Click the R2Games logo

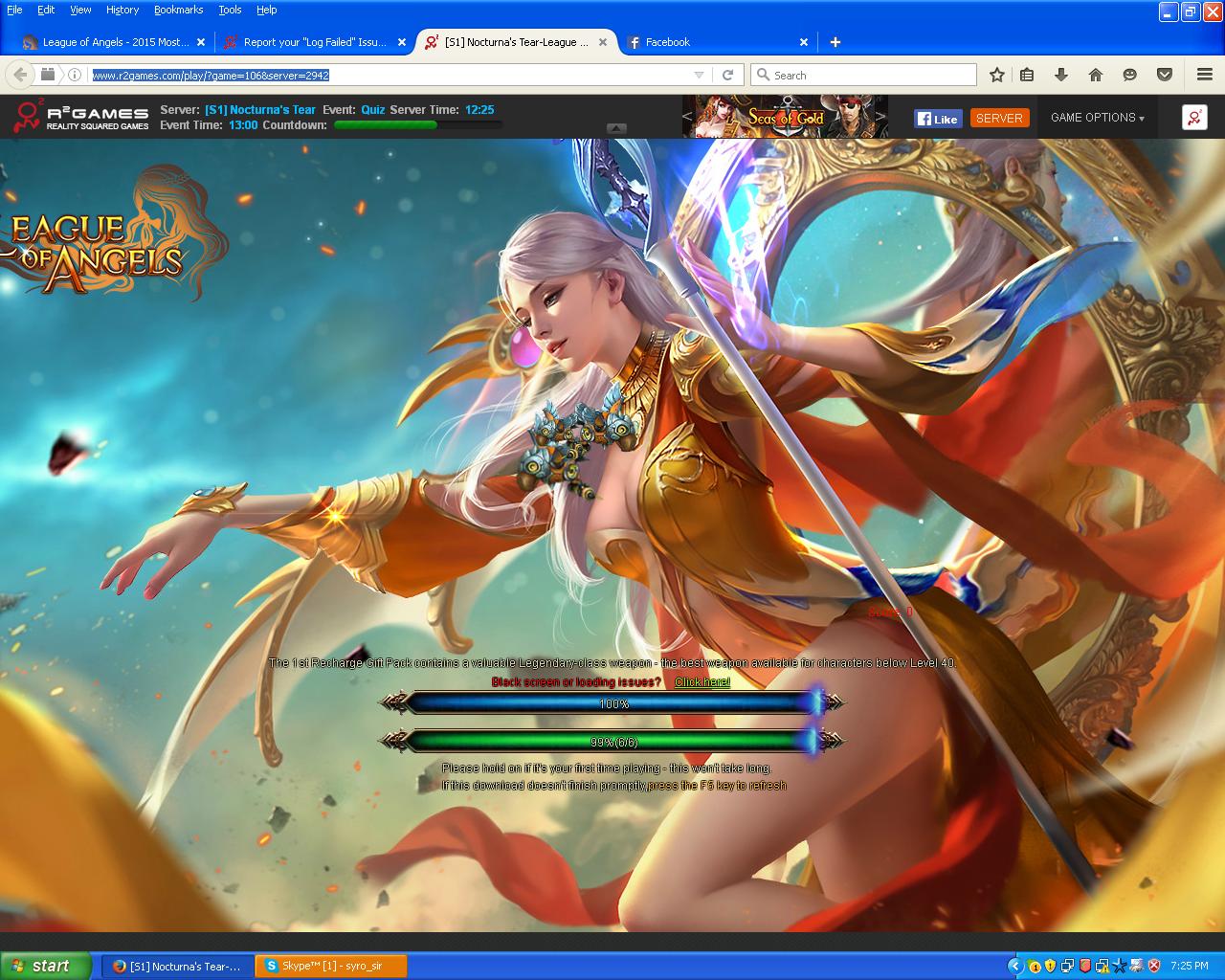pyautogui.click(x=81, y=117)
